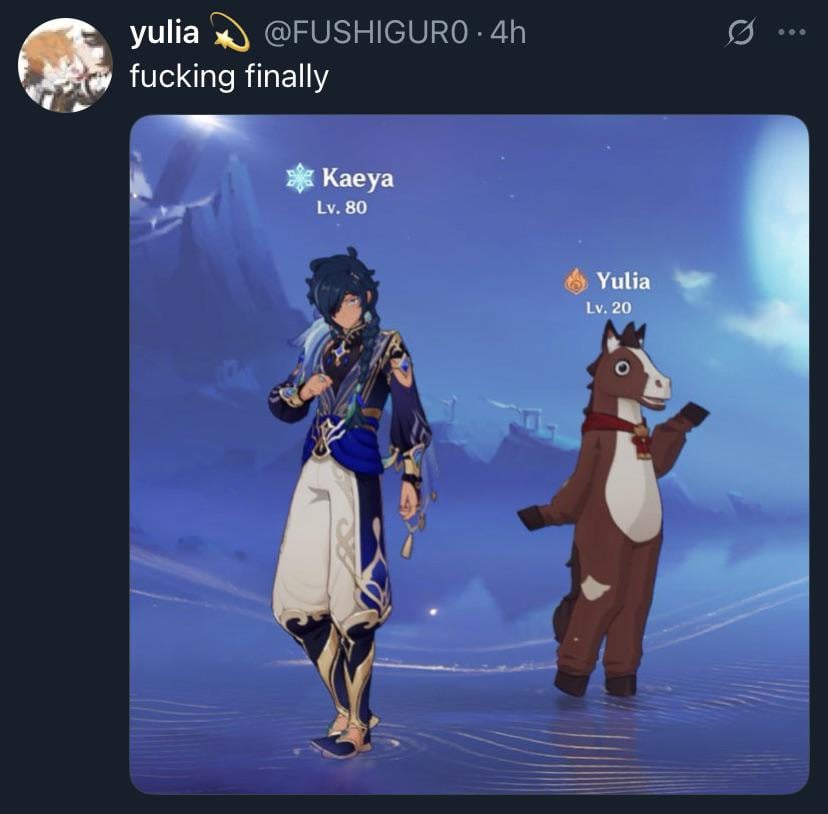Click the slashed-circle icon beside the menu

click(x=740, y=33)
